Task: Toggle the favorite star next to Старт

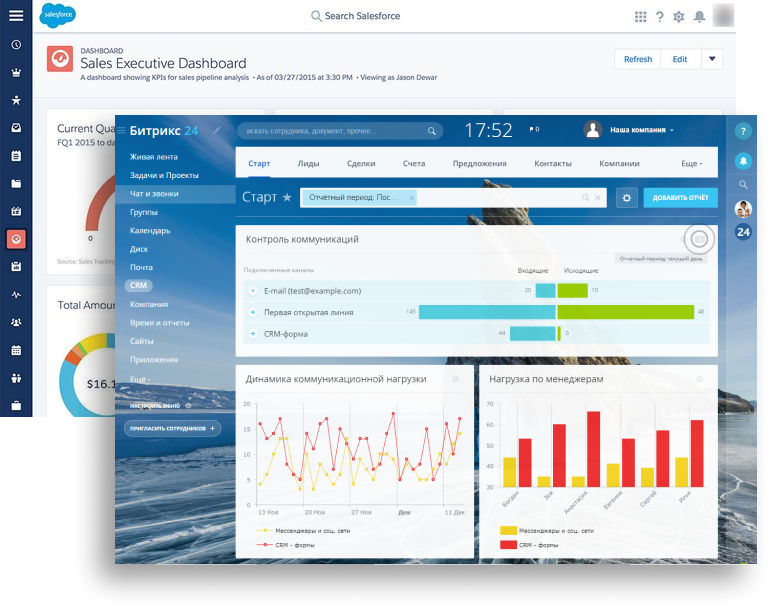Action: click(x=287, y=197)
